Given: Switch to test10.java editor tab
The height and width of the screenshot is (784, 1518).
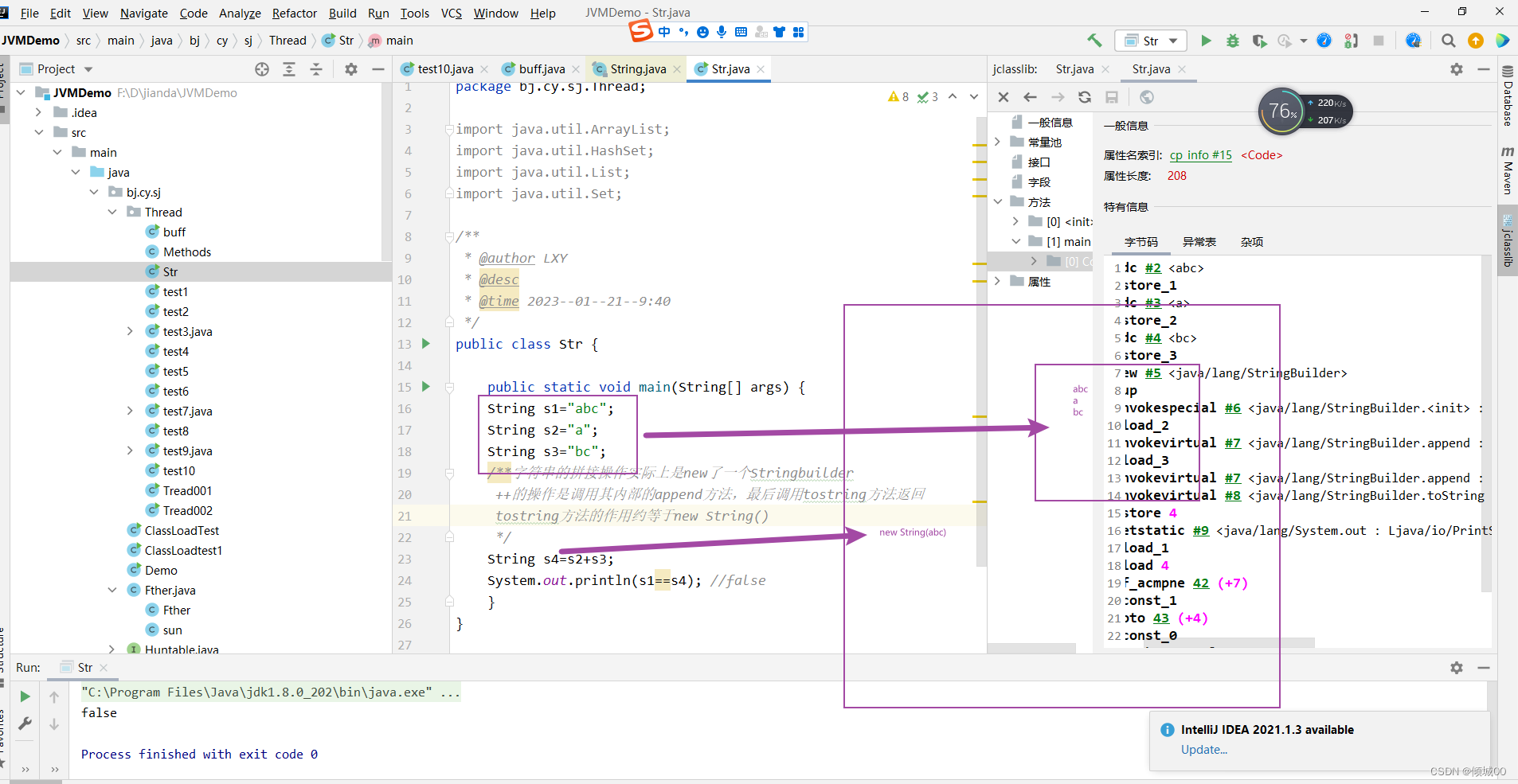Looking at the screenshot, I should (444, 69).
